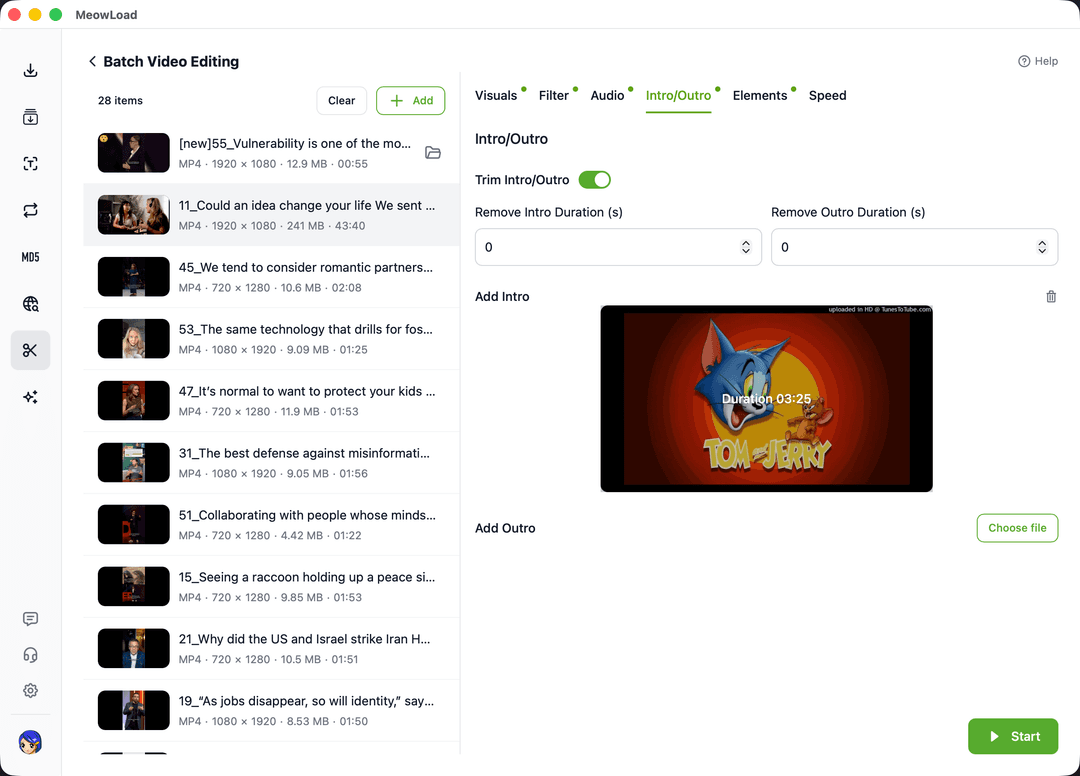Image resolution: width=1080 pixels, height=776 pixels.
Task: Open the batch download sidebar icon
Action: (x=30, y=117)
